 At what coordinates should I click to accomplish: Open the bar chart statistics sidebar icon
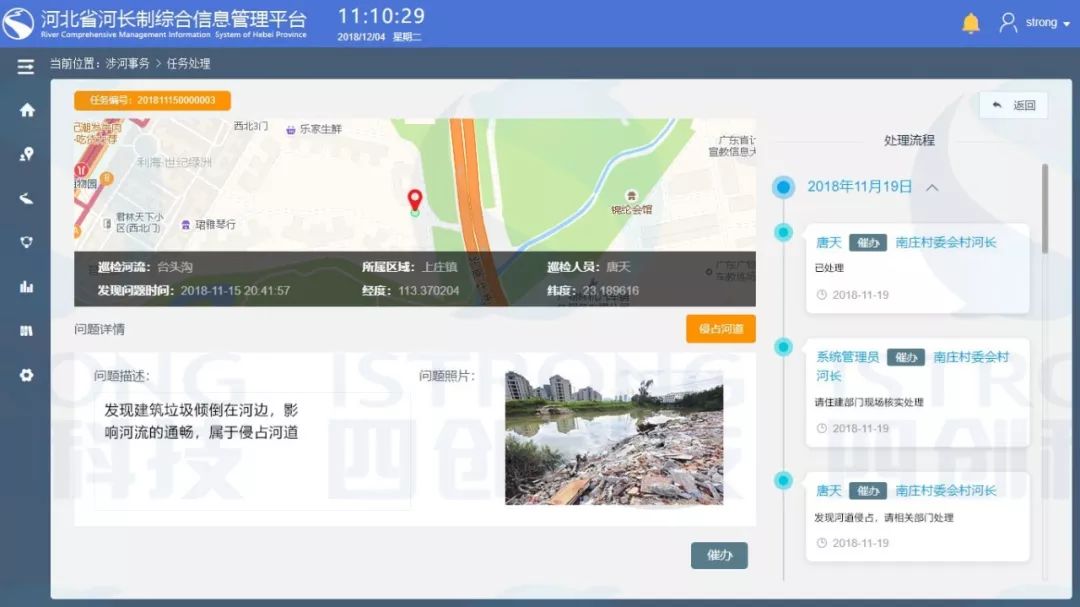[27, 287]
